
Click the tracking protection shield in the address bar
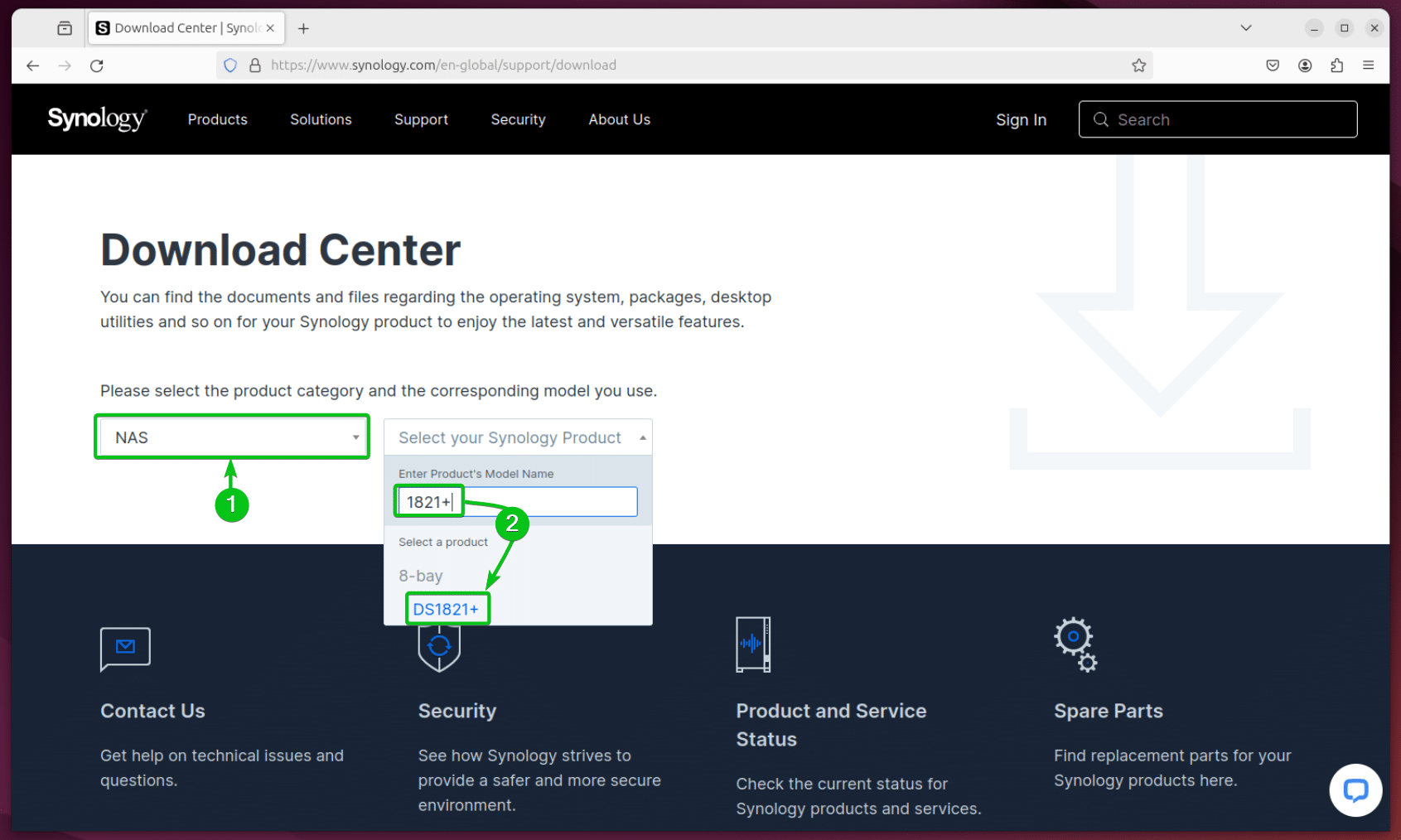pos(229,65)
